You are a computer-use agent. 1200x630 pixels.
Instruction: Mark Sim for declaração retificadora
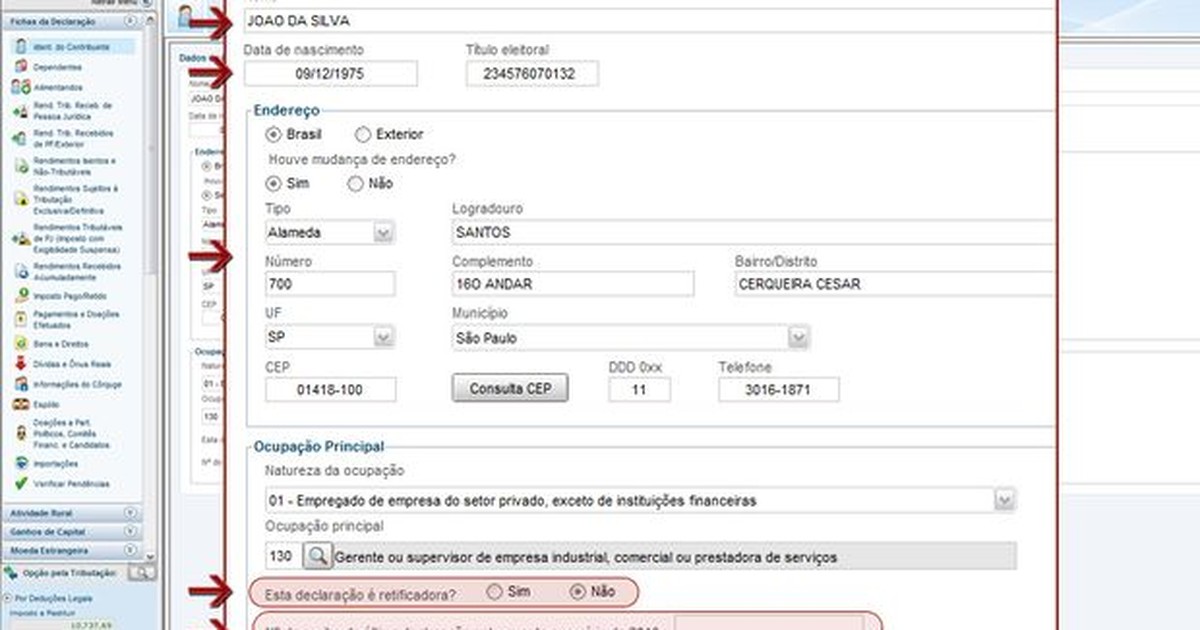(x=493, y=592)
